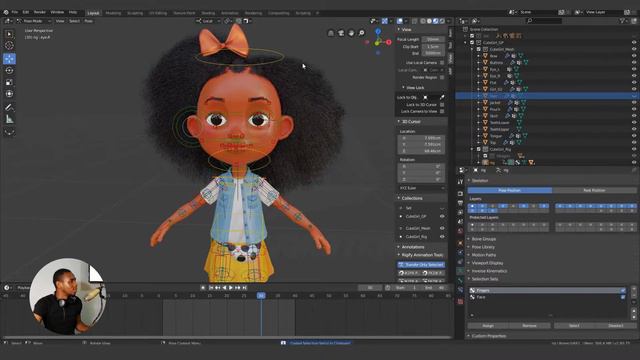Pick the Scale tool in left toolbar
Image resolution: width=640 pixels, height=360 pixels.
[9, 82]
